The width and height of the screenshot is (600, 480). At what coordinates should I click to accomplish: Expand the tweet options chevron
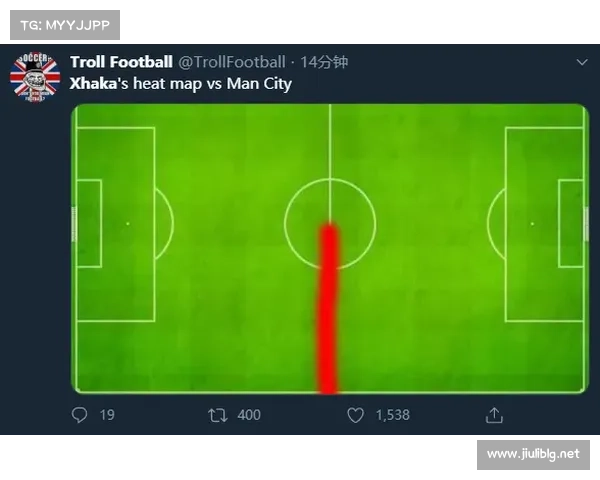point(582,62)
